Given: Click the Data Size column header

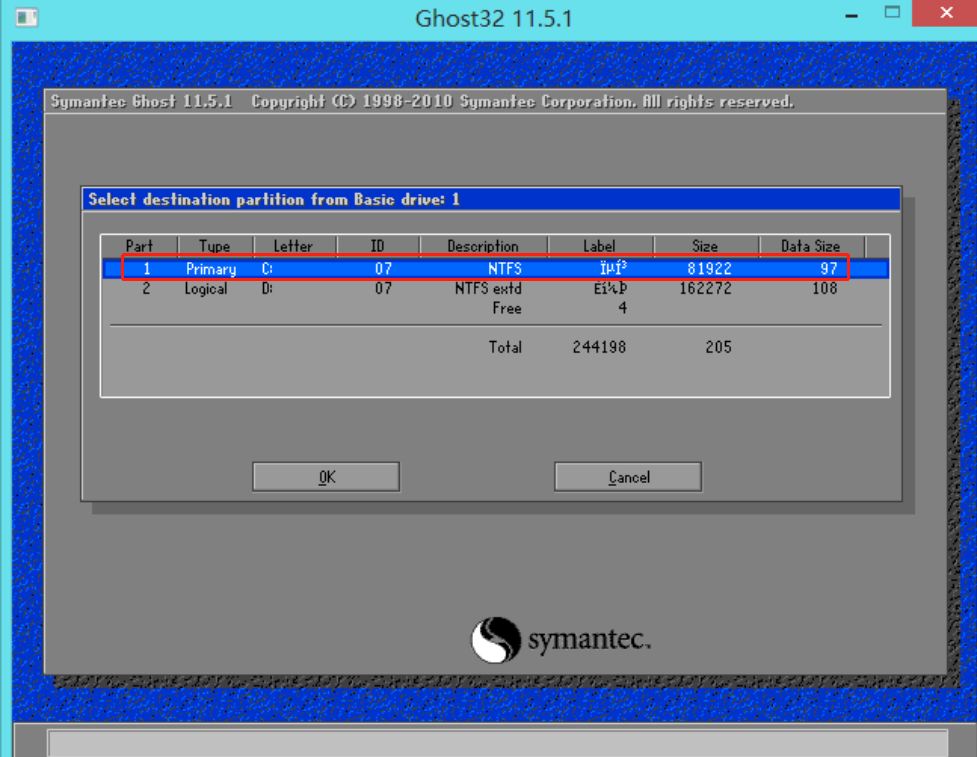Looking at the screenshot, I should (x=812, y=246).
